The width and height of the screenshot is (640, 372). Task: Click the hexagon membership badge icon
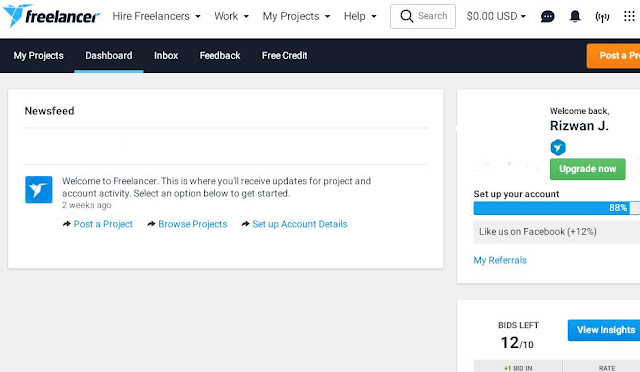pos(558,147)
